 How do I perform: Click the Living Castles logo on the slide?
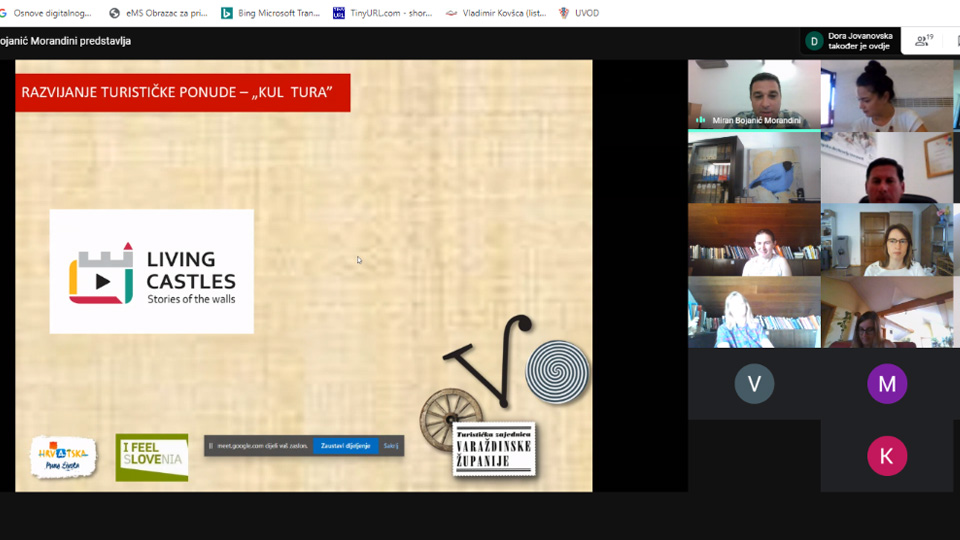151,271
